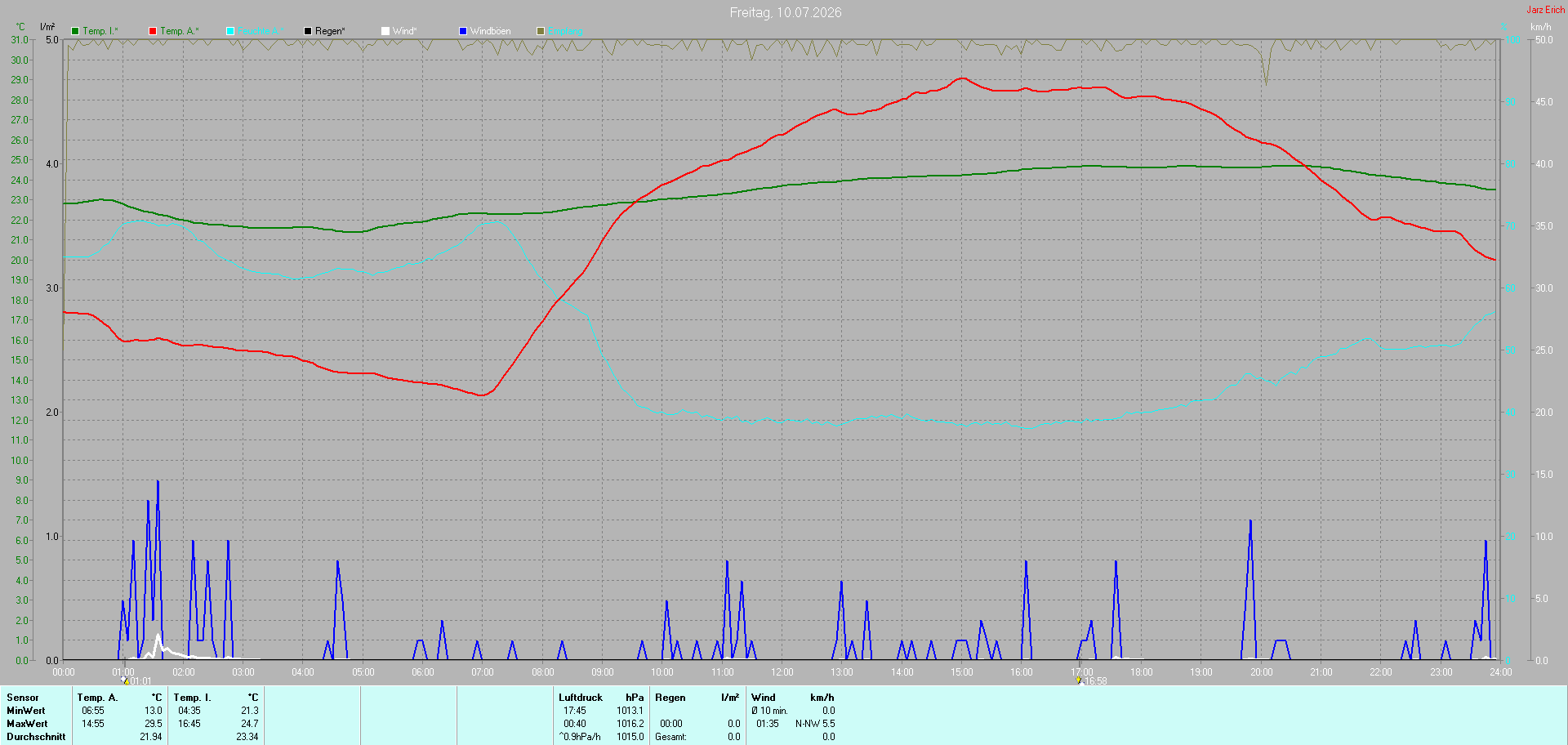Click the pressure trend '^0.9hPa/h'
Image resolution: width=1568 pixels, height=745 pixels.
pos(580,737)
